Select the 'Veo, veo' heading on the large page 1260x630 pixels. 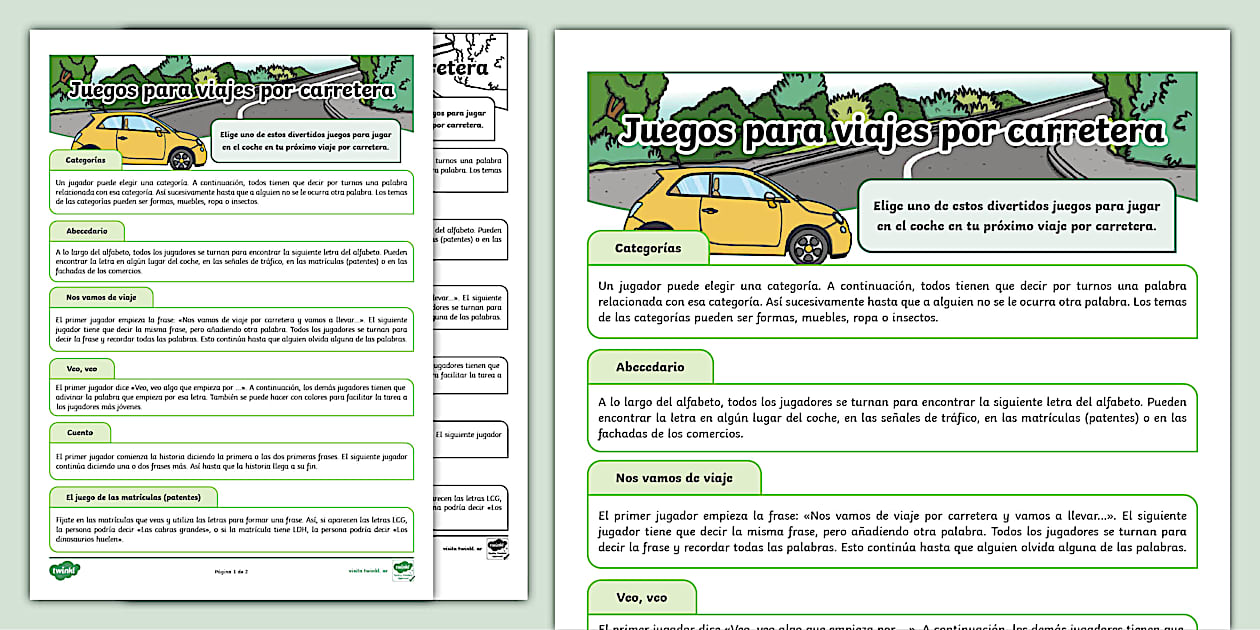[641, 597]
